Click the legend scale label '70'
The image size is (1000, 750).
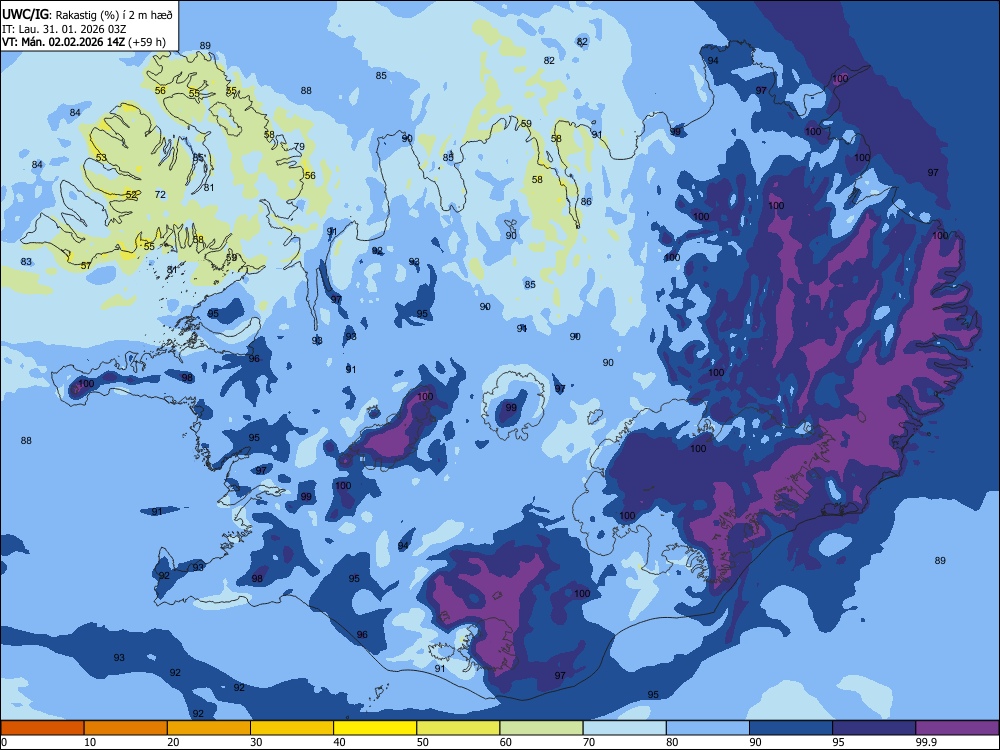[x=589, y=742]
